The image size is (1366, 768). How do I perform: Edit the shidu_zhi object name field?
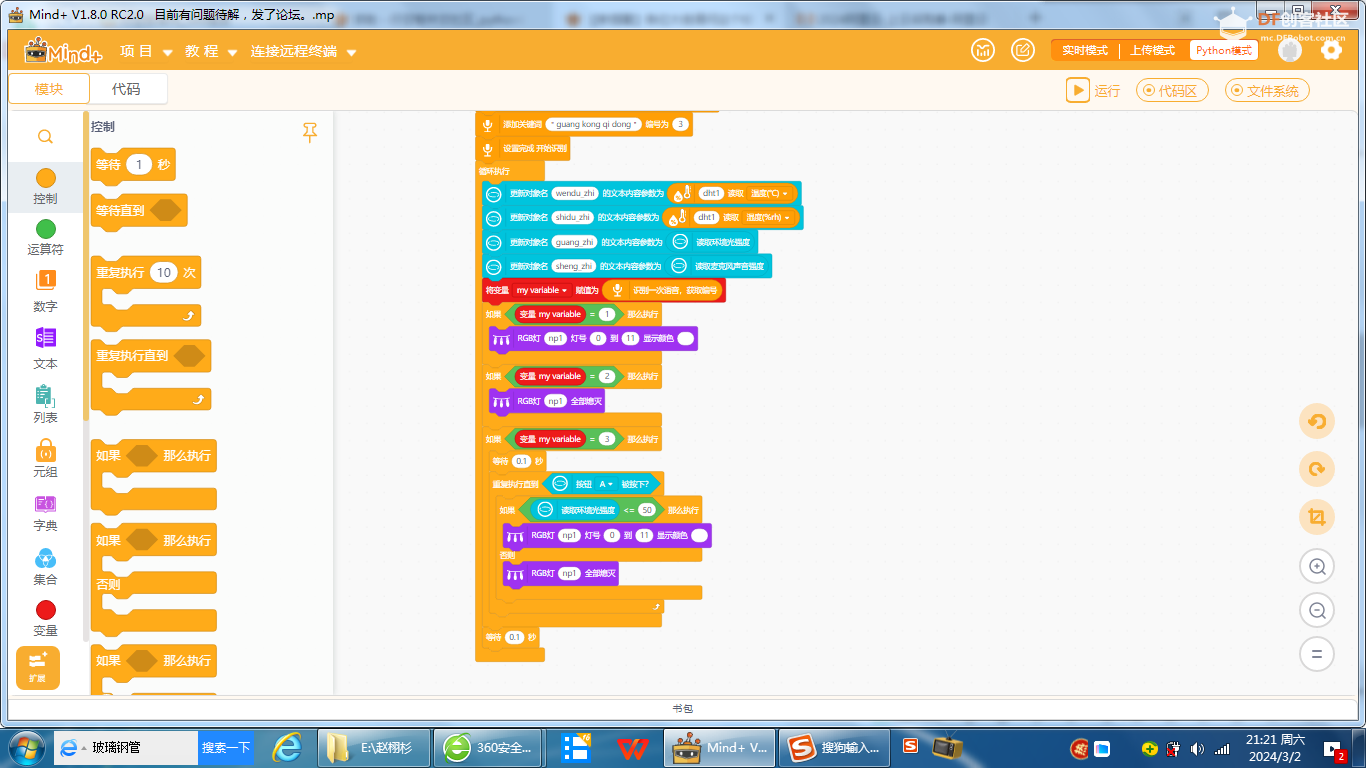coord(573,217)
